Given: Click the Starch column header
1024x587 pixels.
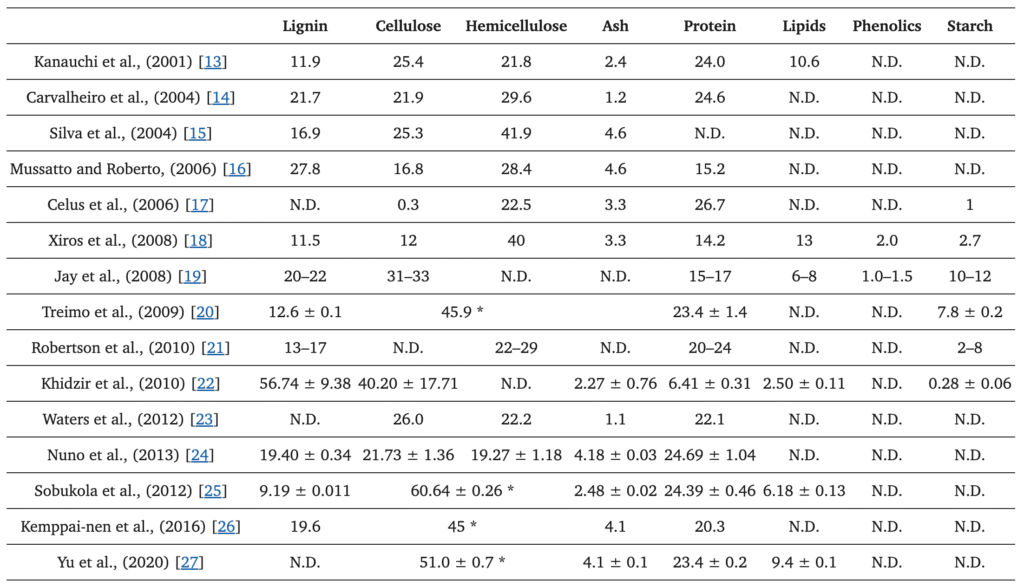Looking at the screenshot, I should pyautogui.click(x=969, y=26).
